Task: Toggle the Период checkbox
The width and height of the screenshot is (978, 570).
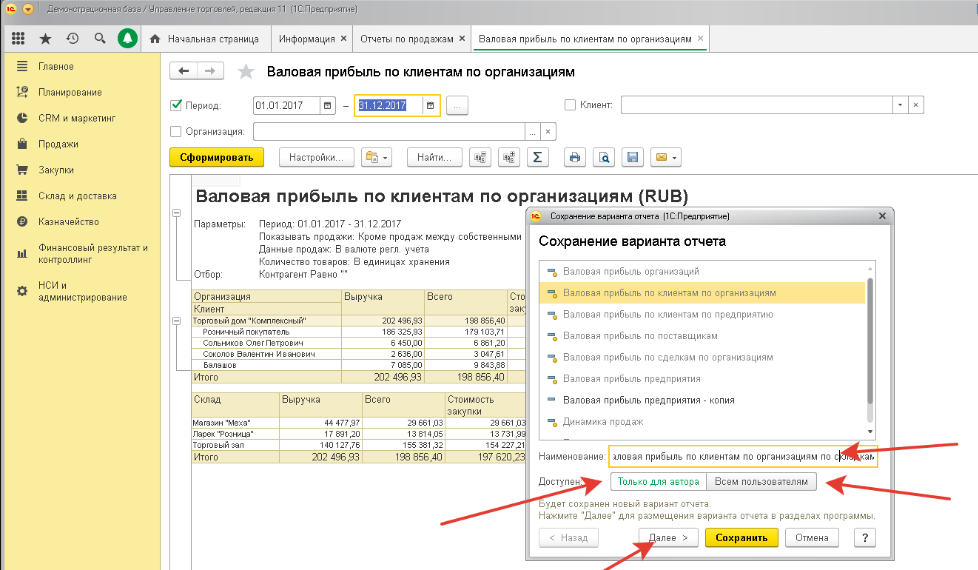Action: (x=177, y=105)
